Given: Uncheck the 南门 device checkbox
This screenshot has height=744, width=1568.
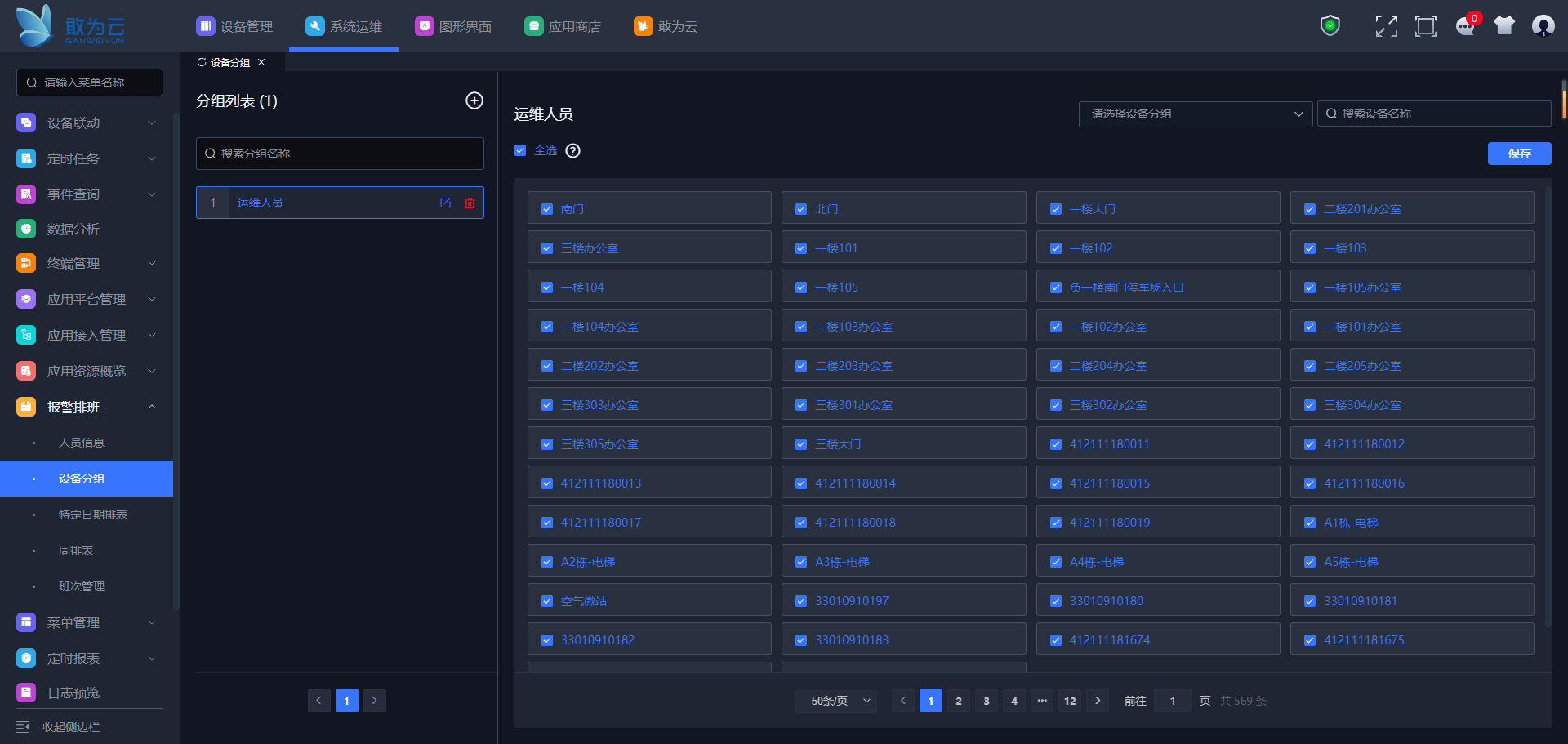Looking at the screenshot, I should pyautogui.click(x=547, y=209).
